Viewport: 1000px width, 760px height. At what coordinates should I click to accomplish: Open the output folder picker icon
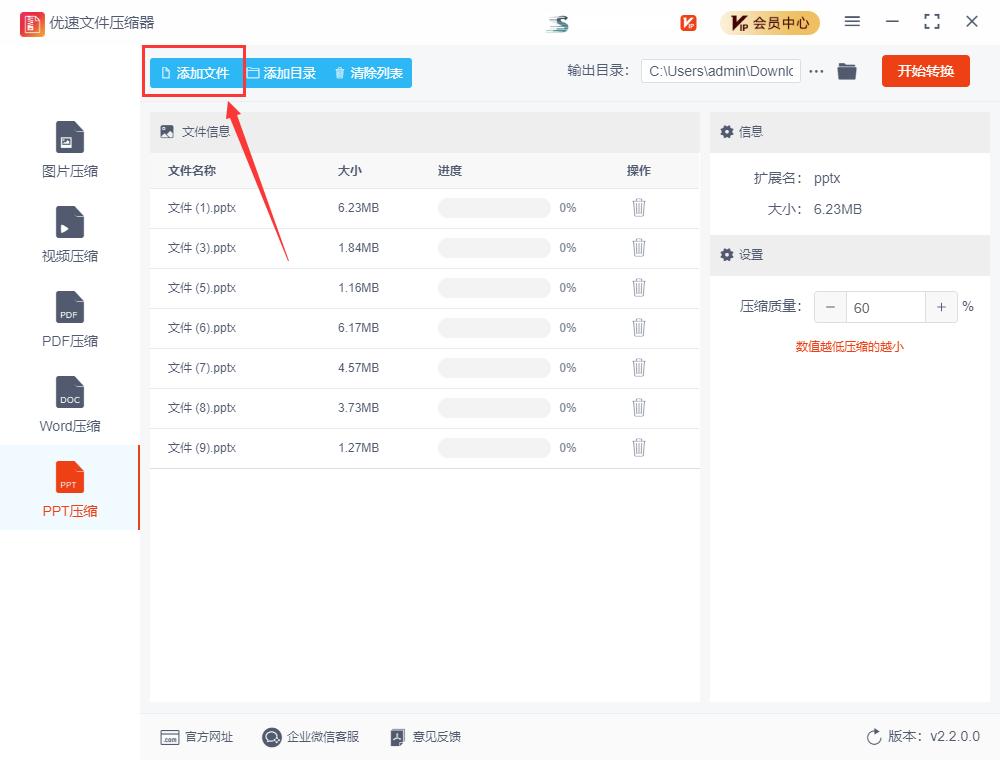coord(847,71)
